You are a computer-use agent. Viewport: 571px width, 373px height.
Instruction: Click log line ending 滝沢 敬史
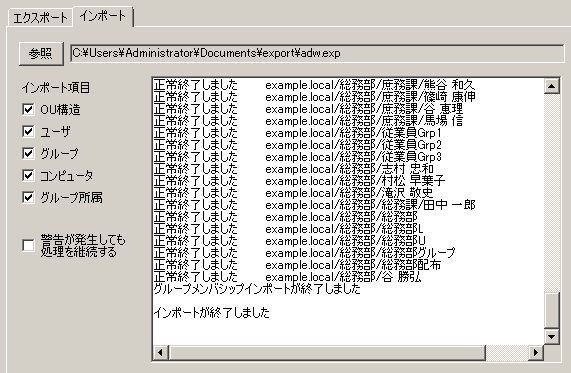click(294, 193)
